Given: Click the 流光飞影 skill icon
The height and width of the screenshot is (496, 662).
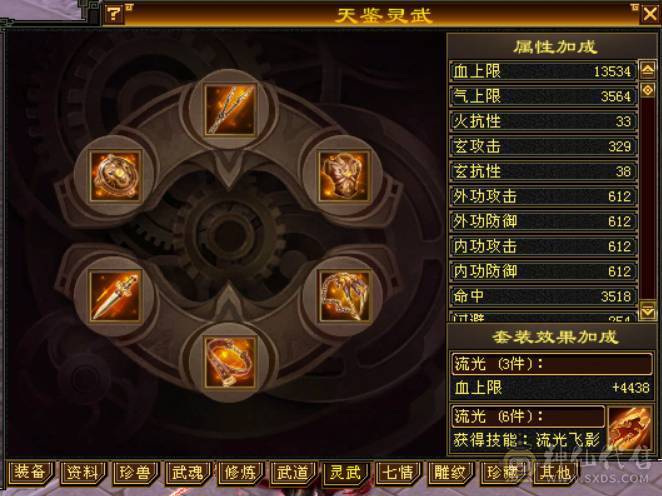Looking at the screenshot, I should (x=629, y=429).
